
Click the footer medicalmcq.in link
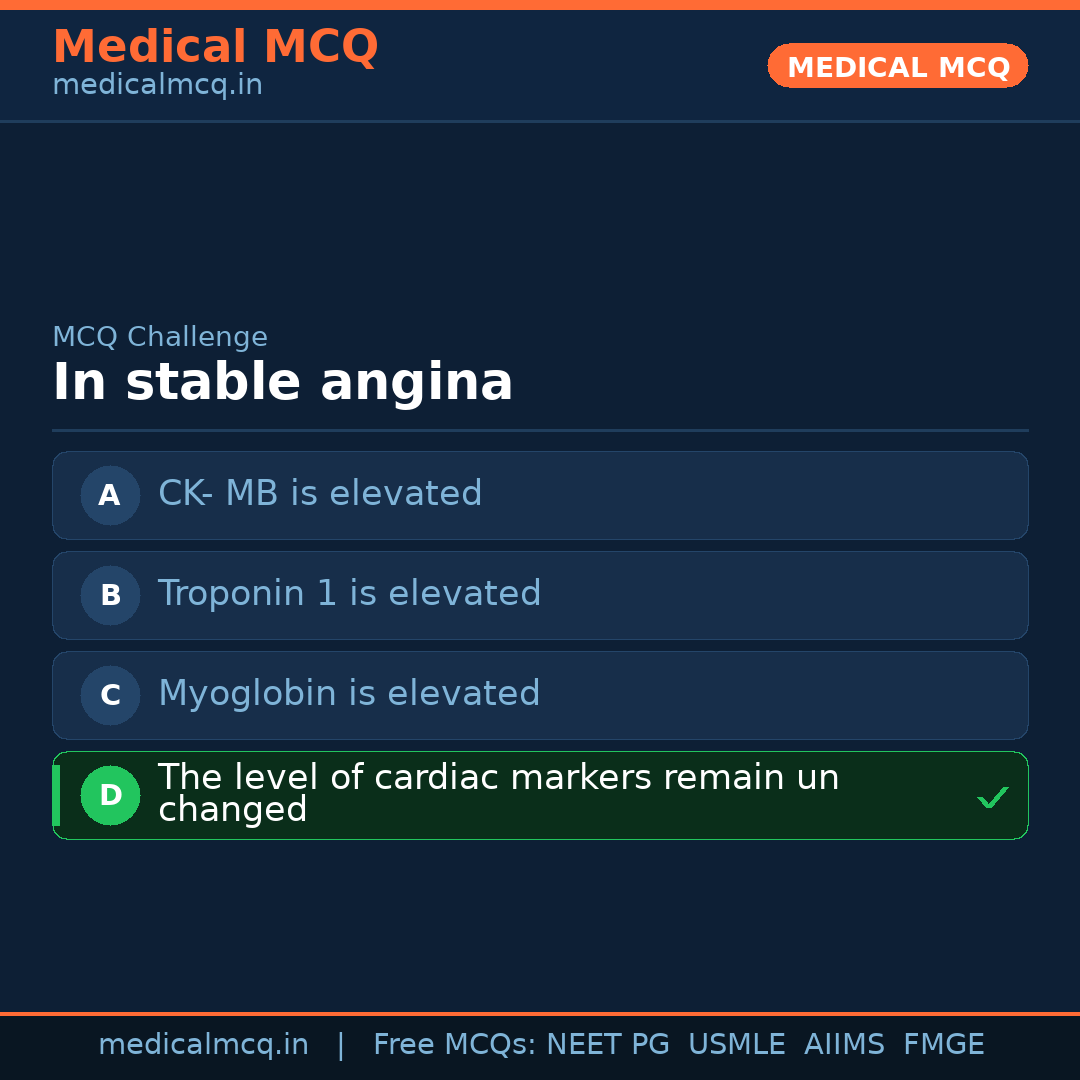203,1044
